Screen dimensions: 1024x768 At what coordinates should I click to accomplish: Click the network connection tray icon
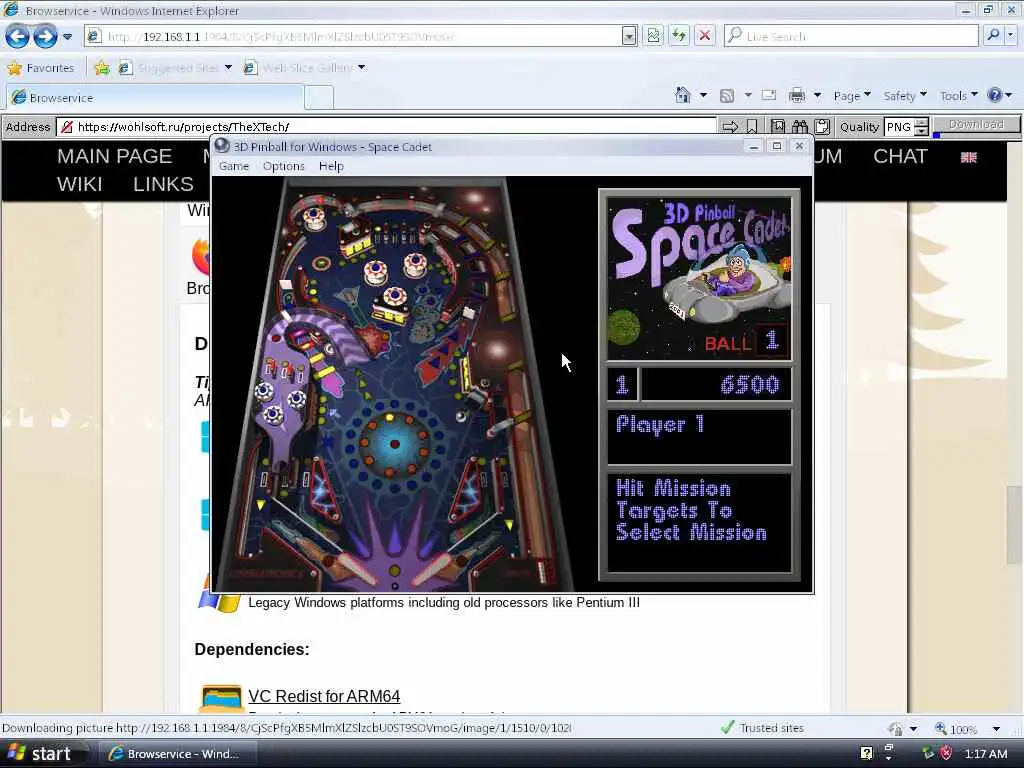tap(927, 753)
